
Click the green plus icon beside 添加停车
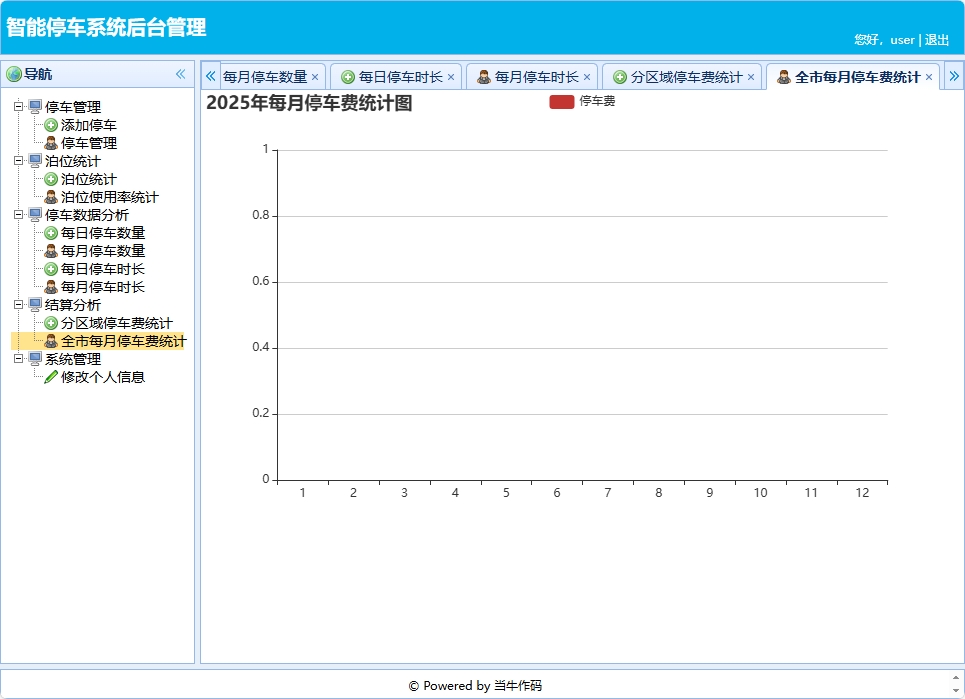click(x=51, y=125)
